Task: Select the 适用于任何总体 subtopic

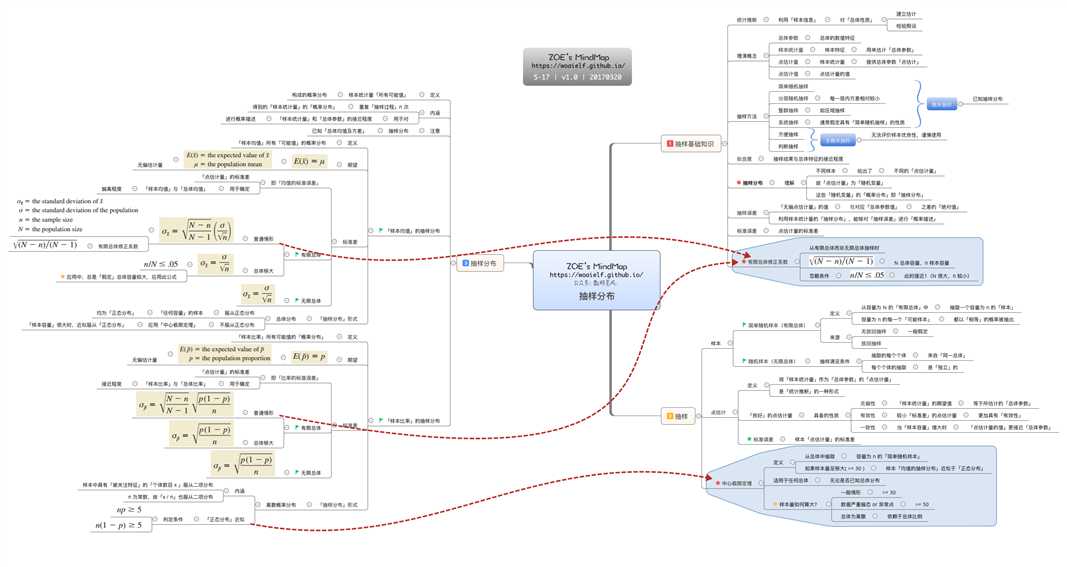Action: pyautogui.click(x=790, y=481)
